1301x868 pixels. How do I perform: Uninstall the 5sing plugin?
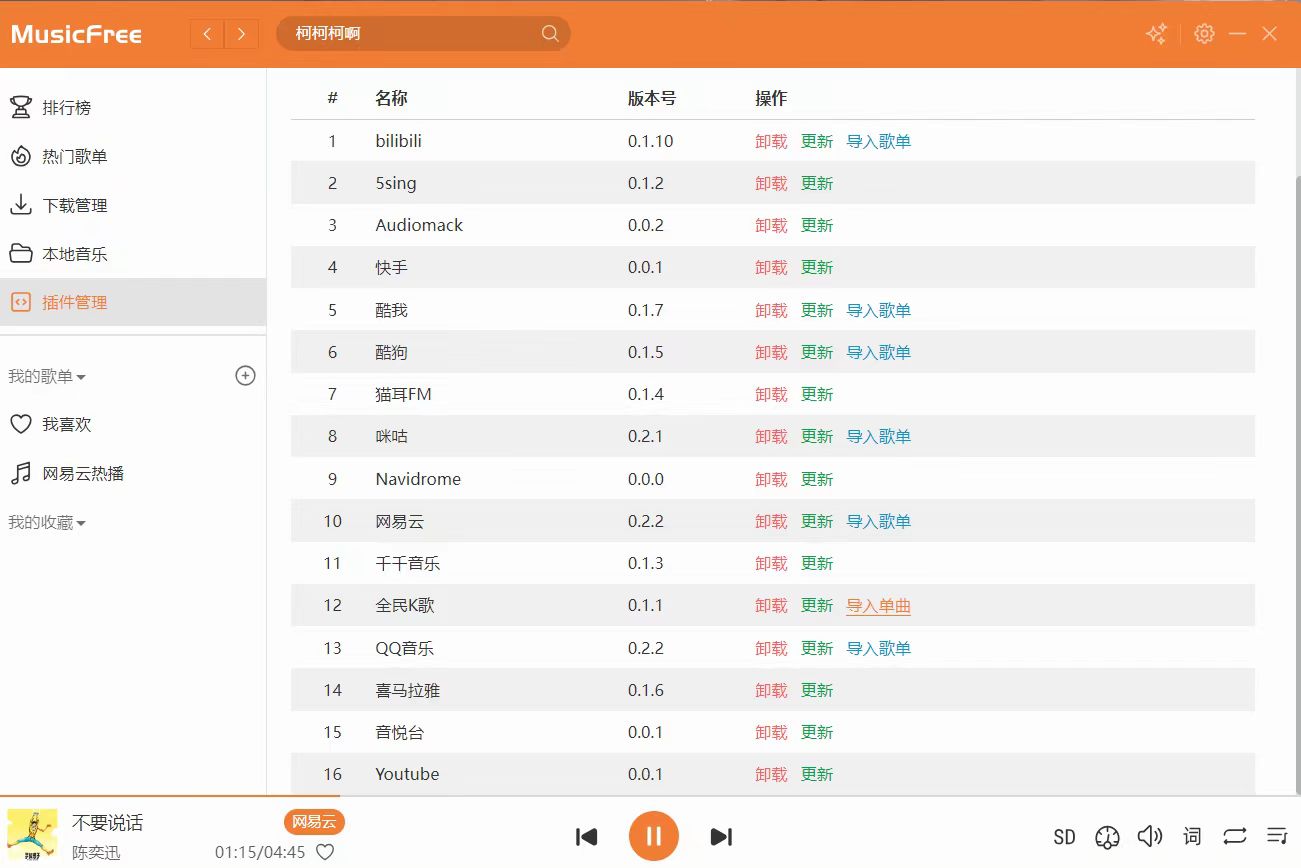coord(771,183)
